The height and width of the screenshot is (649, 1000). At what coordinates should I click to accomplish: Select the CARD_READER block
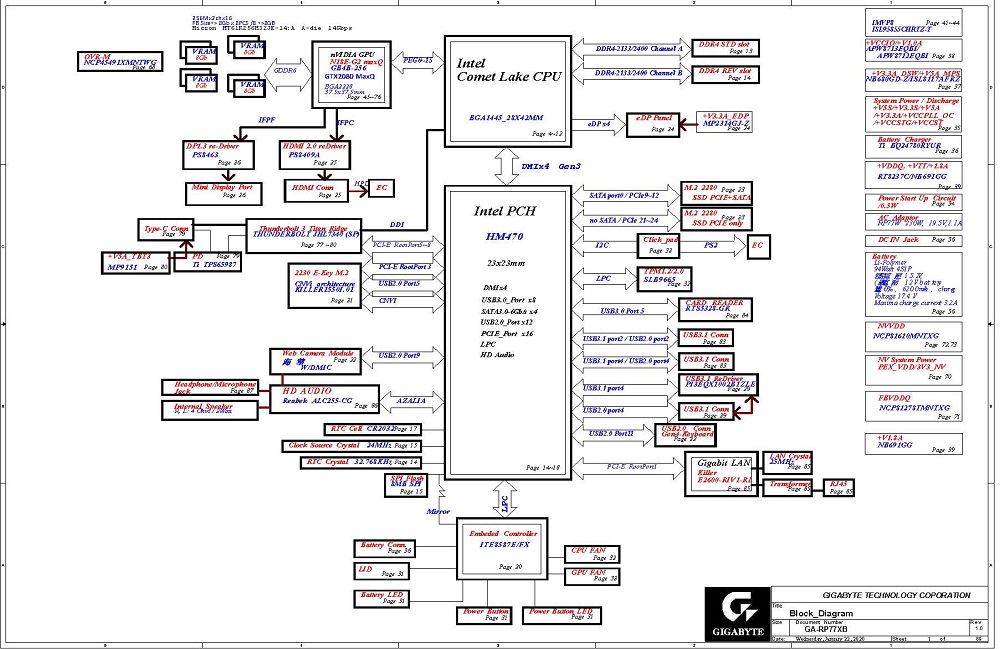pyautogui.click(x=714, y=309)
